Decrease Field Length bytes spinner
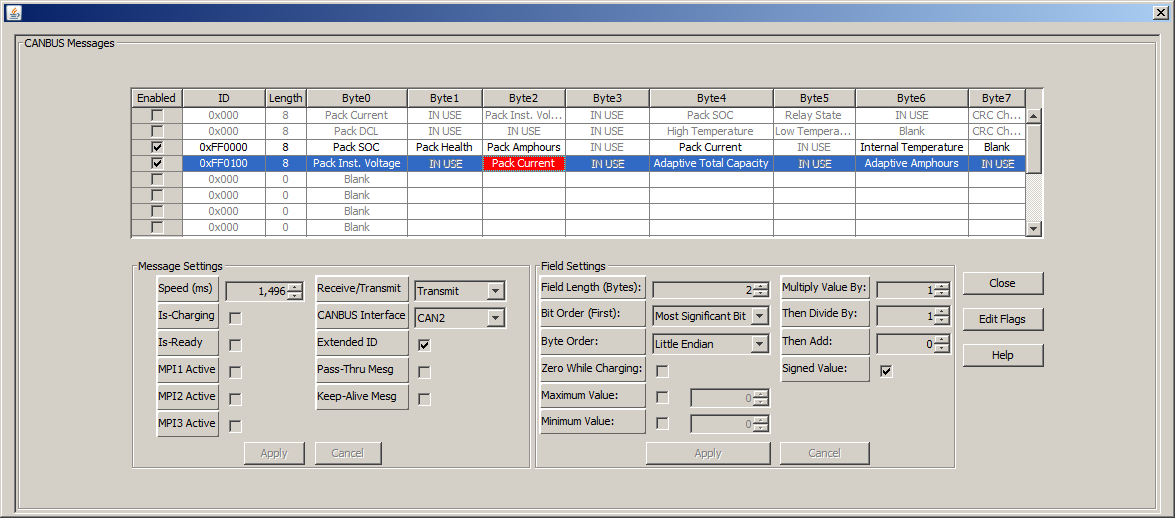 (761, 294)
